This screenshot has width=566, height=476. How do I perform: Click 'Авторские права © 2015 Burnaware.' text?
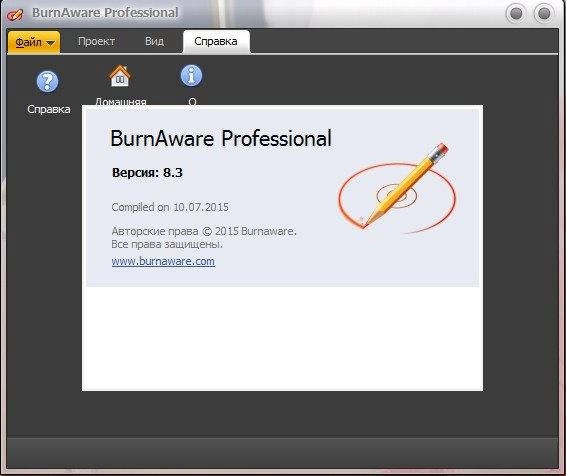(204, 231)
